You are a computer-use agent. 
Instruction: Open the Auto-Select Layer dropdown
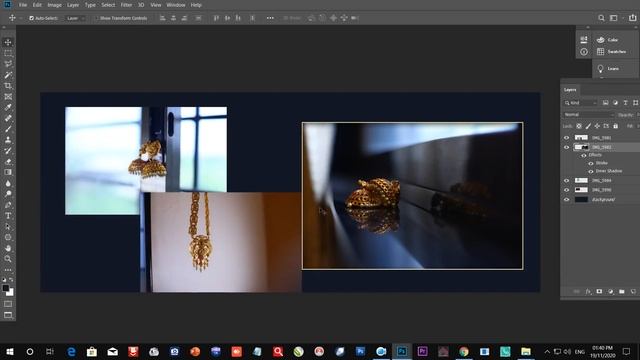[x=76, y=18]
